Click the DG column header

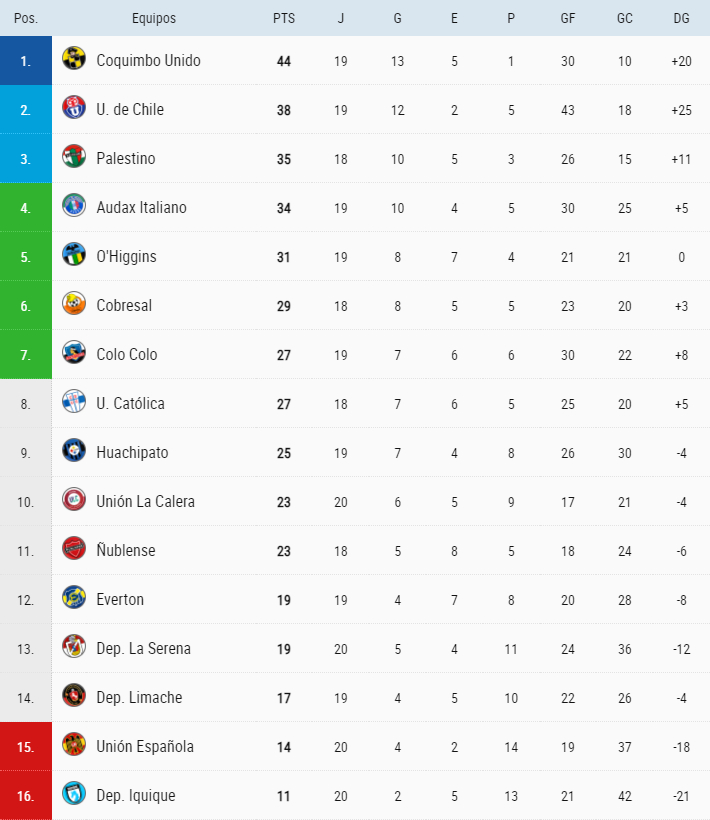pyautogui.click(x=681, y=18)
